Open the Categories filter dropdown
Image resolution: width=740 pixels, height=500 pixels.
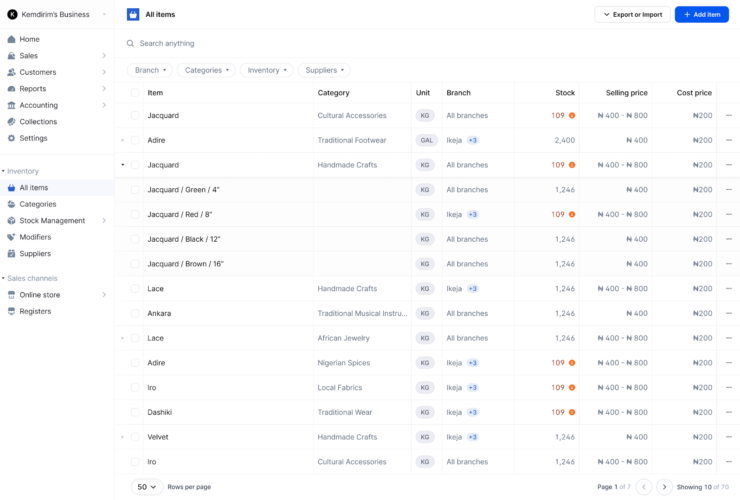tap(208, 70)
